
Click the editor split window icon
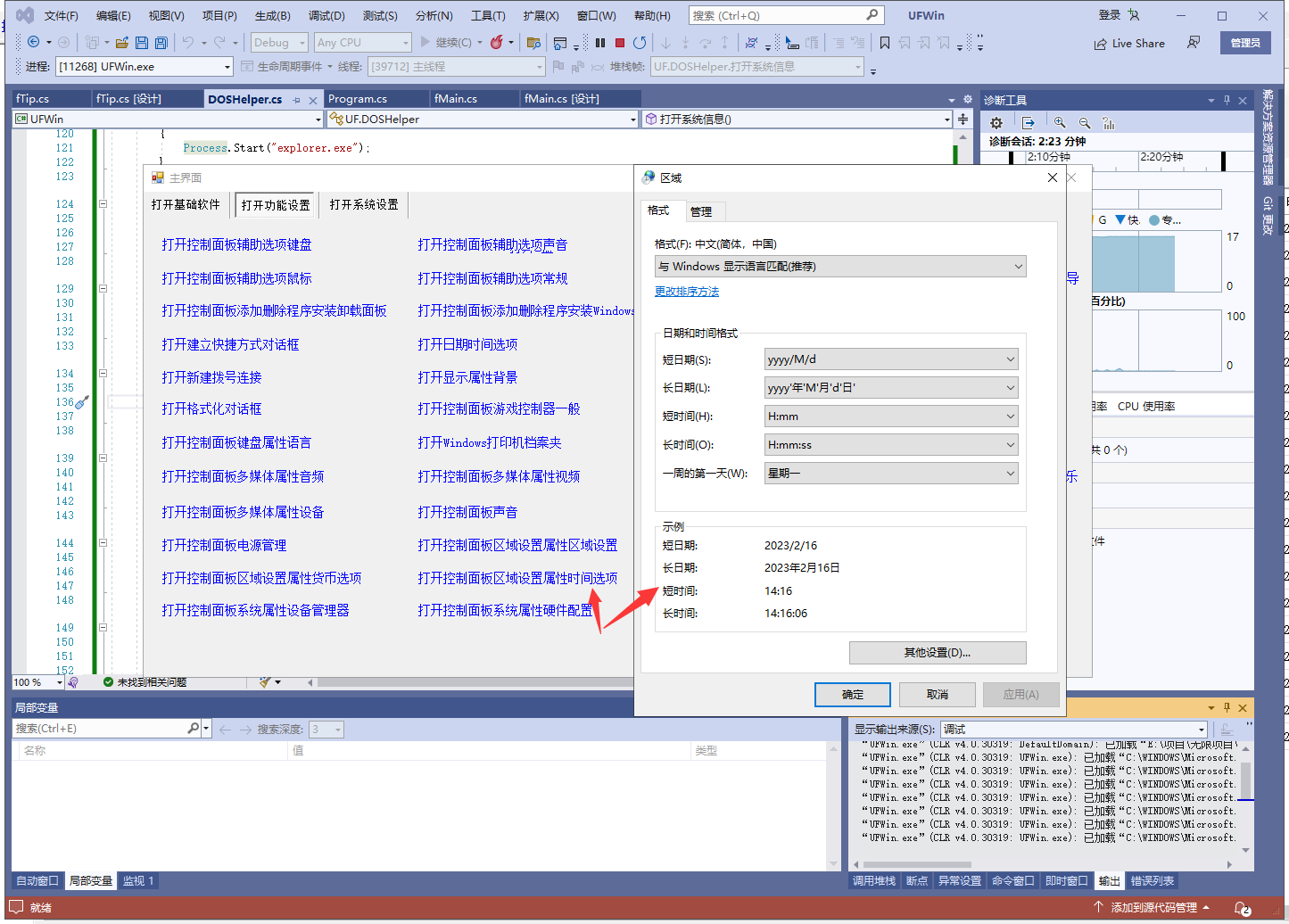click(x=963, y=119)
